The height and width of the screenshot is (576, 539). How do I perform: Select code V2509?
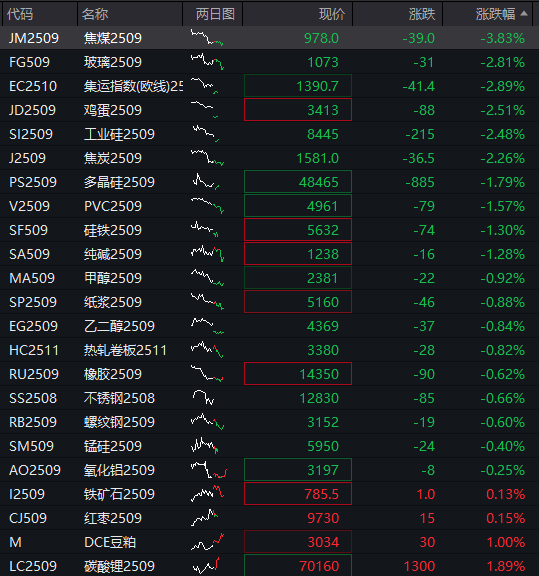pos(29,206)
